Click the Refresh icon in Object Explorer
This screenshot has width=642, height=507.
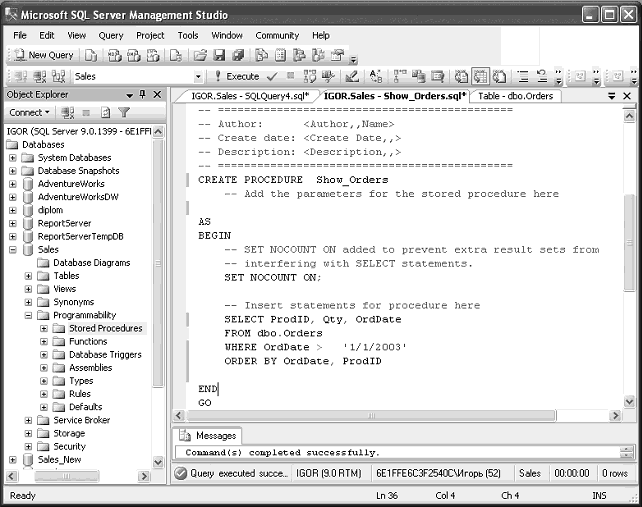(x=105, y=113)
